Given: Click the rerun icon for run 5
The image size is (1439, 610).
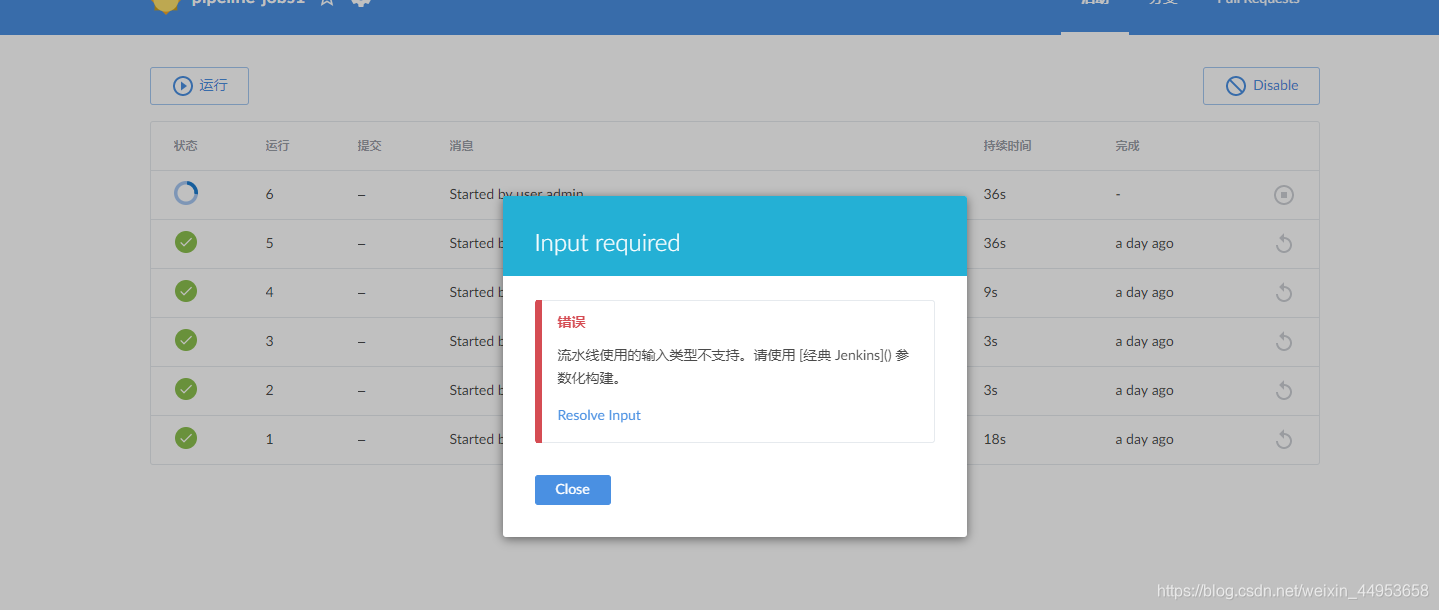Looking at the screenshot, I should point(1284,244).
